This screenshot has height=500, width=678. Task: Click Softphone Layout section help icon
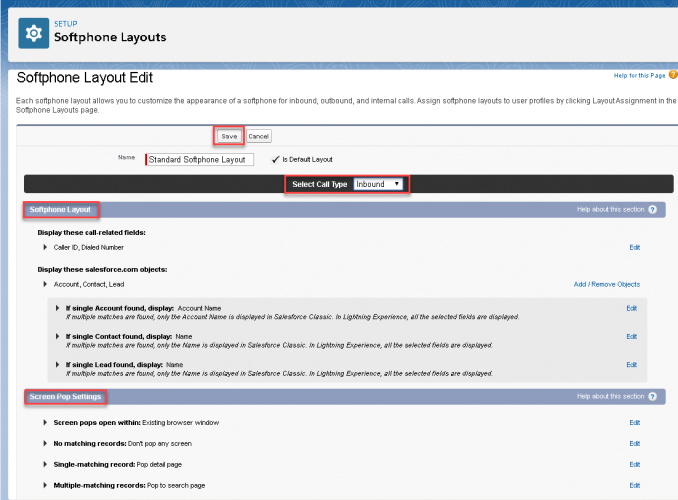tap(652, 210)
